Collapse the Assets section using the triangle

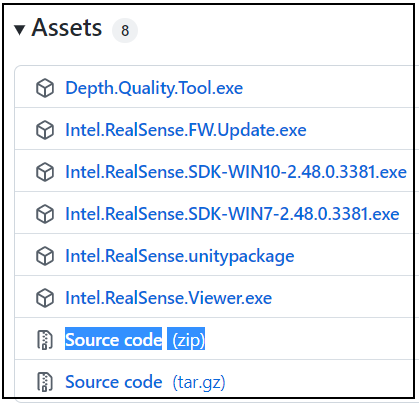(20, 30)
